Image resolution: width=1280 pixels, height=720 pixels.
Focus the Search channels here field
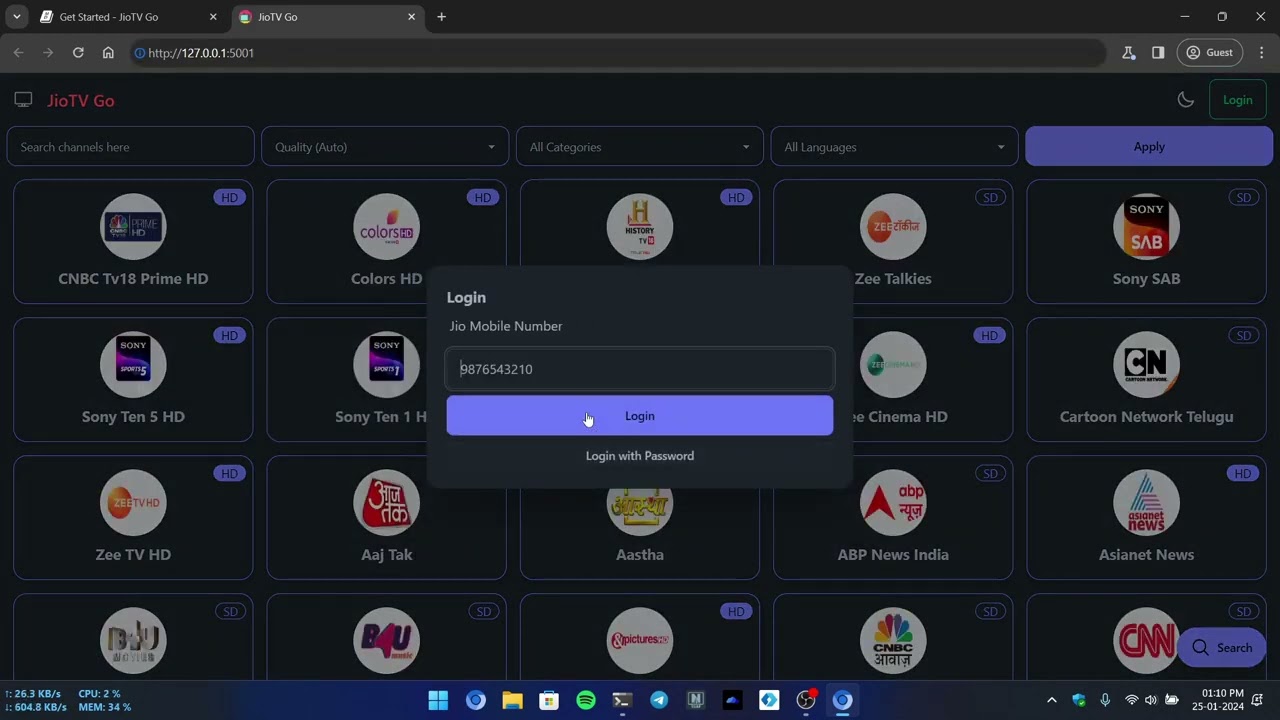(130, 147)
